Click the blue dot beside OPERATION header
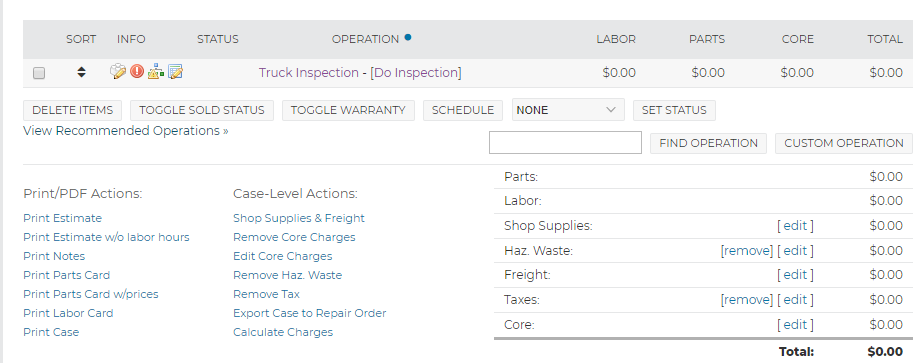 (408, 38)
